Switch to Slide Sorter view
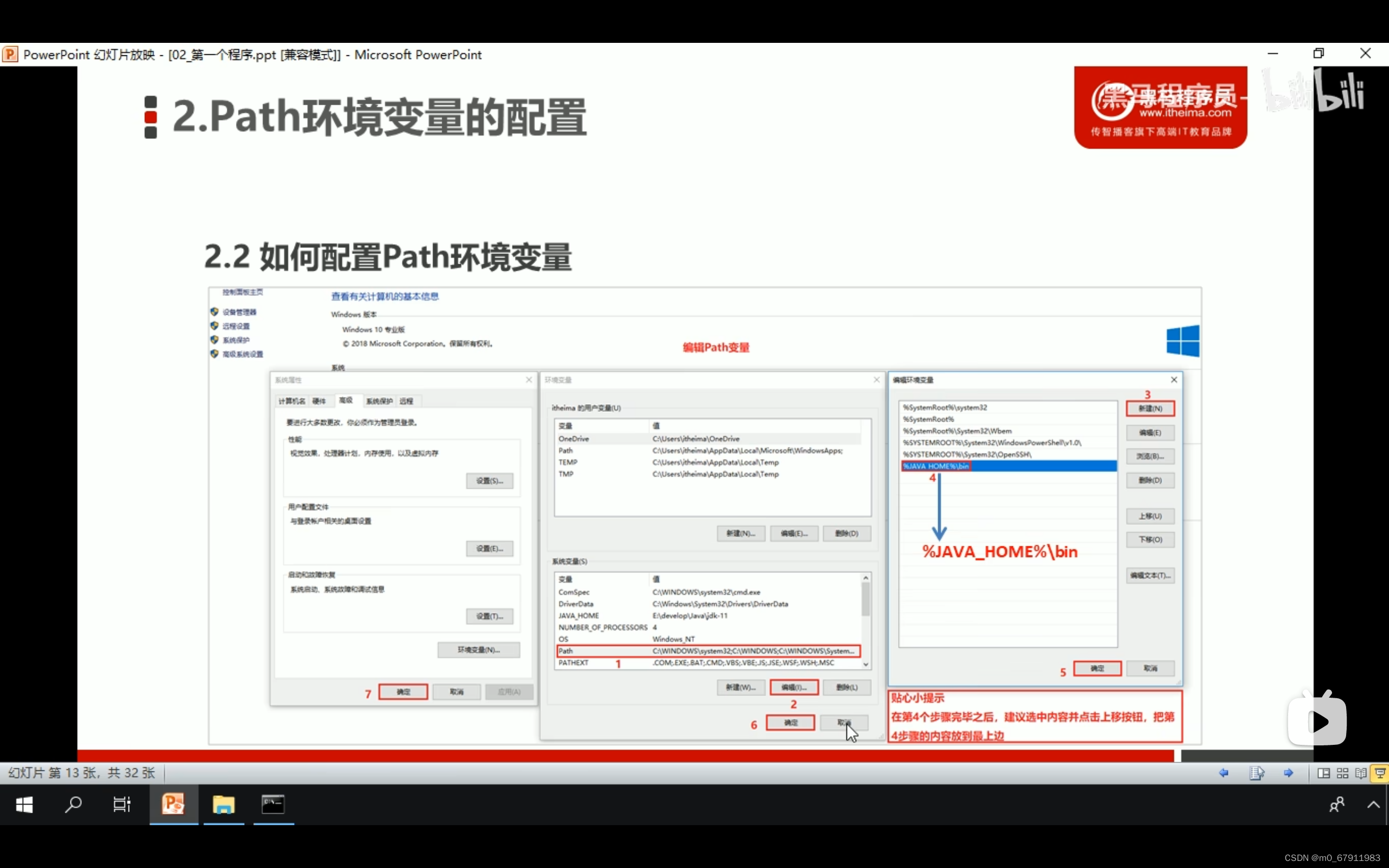 click(x=1342, y=773)
